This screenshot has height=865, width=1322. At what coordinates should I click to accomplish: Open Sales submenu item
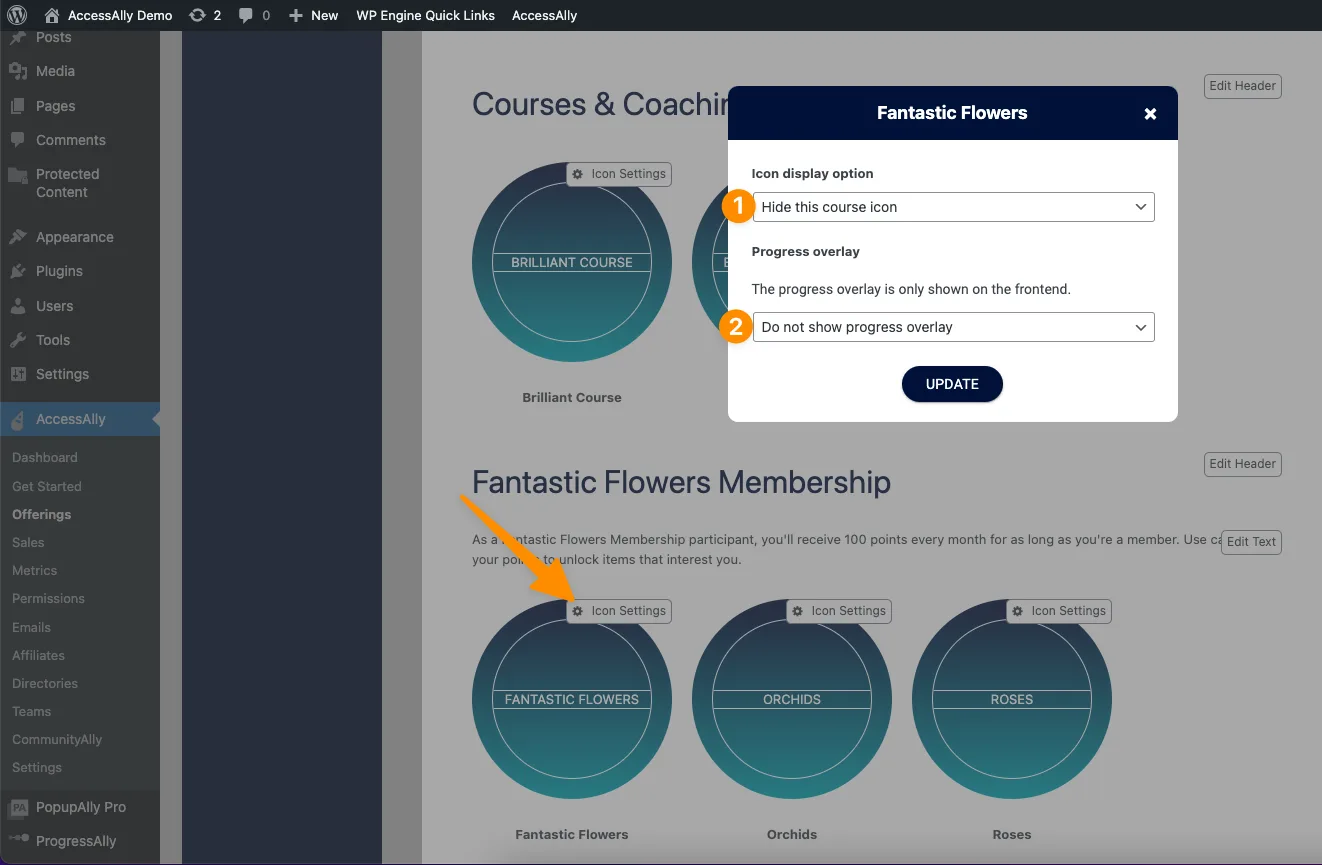28,542
